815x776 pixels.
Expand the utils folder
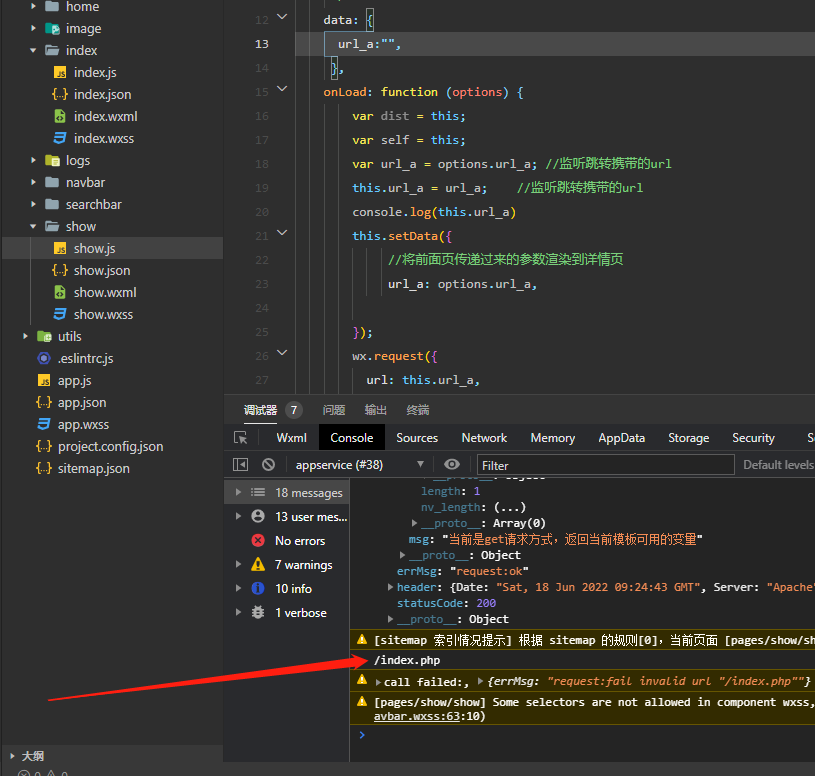coord(25,336)
